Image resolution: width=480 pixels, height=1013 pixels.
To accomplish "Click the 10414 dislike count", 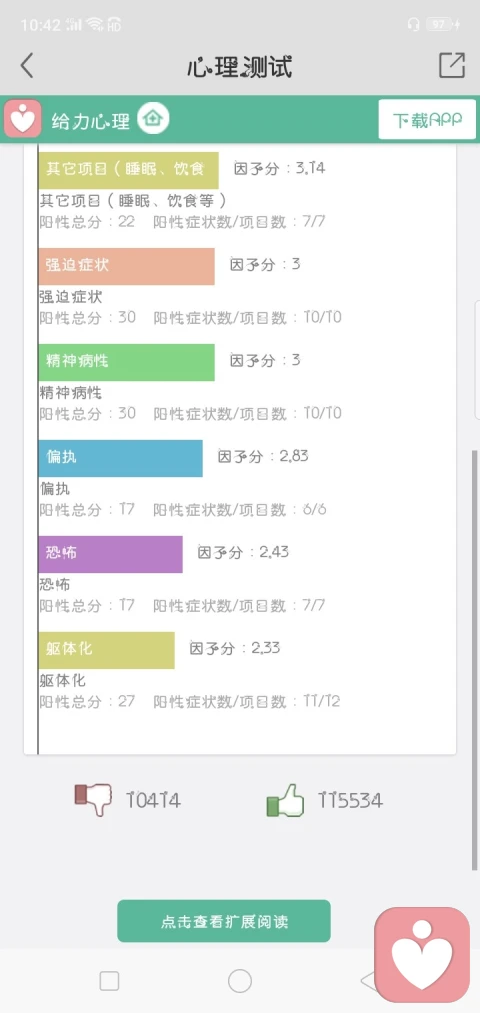I will tap(154, 801).
